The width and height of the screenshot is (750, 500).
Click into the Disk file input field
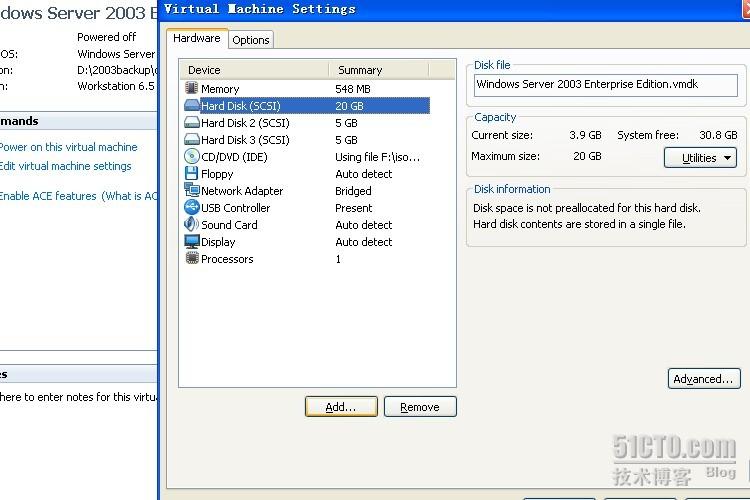point(606,85)
